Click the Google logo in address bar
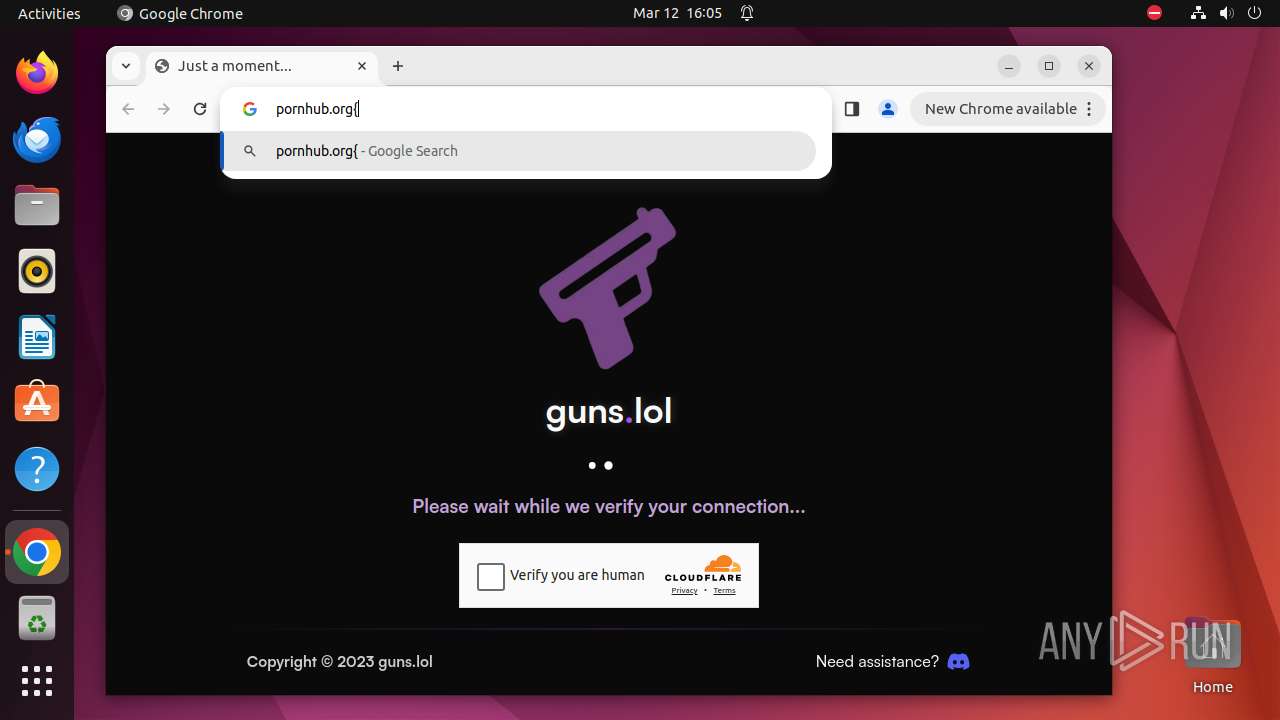The height and width of the screenshot is (720, 1280). [250, 109]
